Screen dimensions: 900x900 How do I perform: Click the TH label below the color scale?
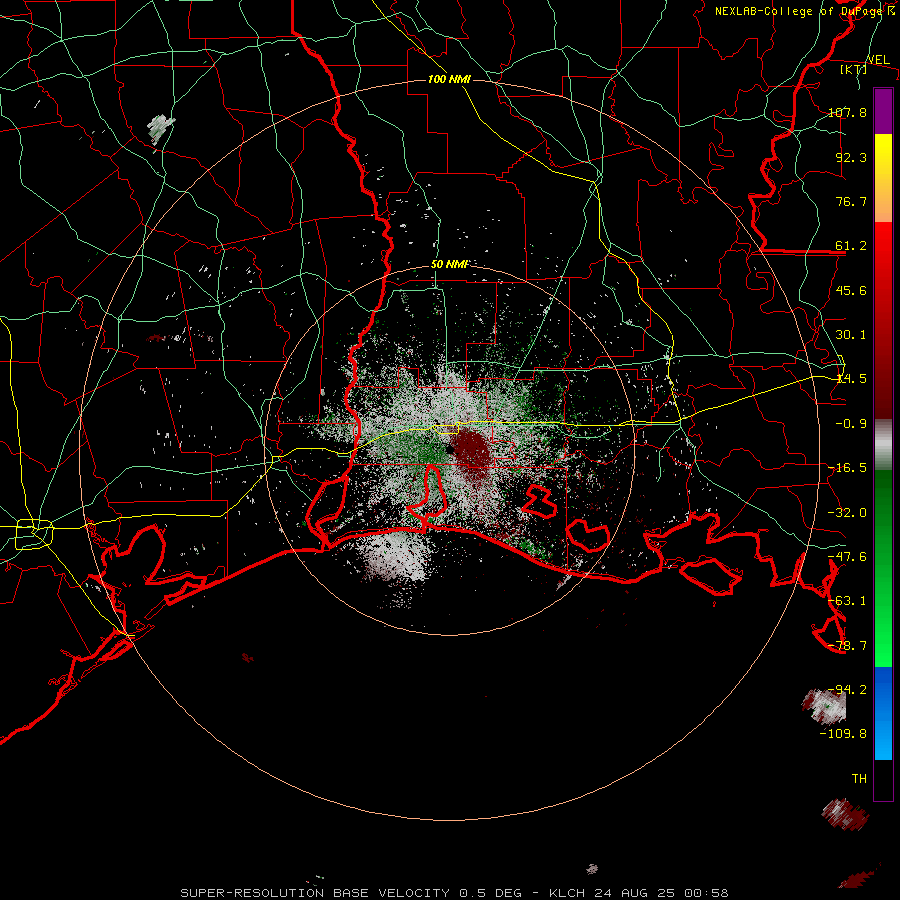(859, 779)
